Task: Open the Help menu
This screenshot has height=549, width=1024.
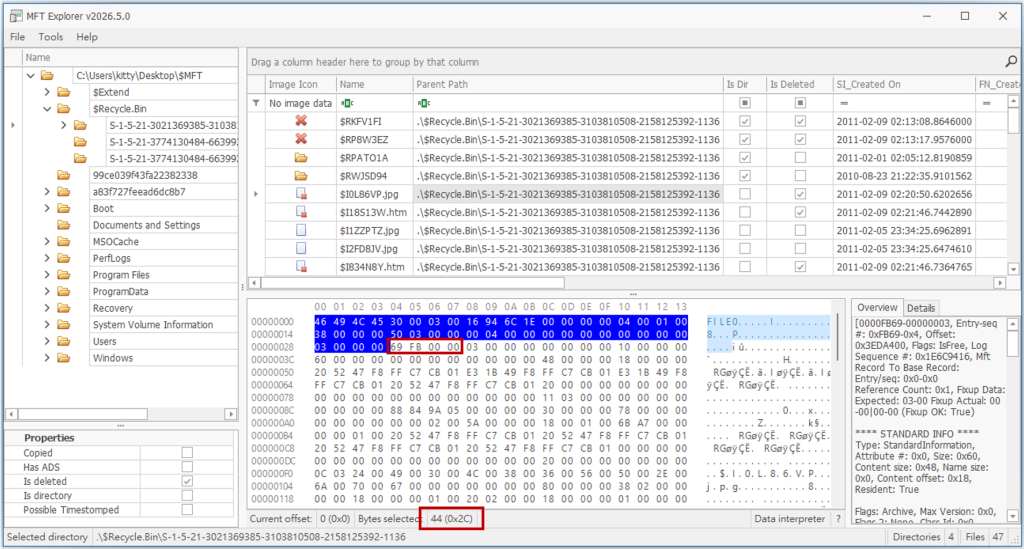Action: coord(87,37)
